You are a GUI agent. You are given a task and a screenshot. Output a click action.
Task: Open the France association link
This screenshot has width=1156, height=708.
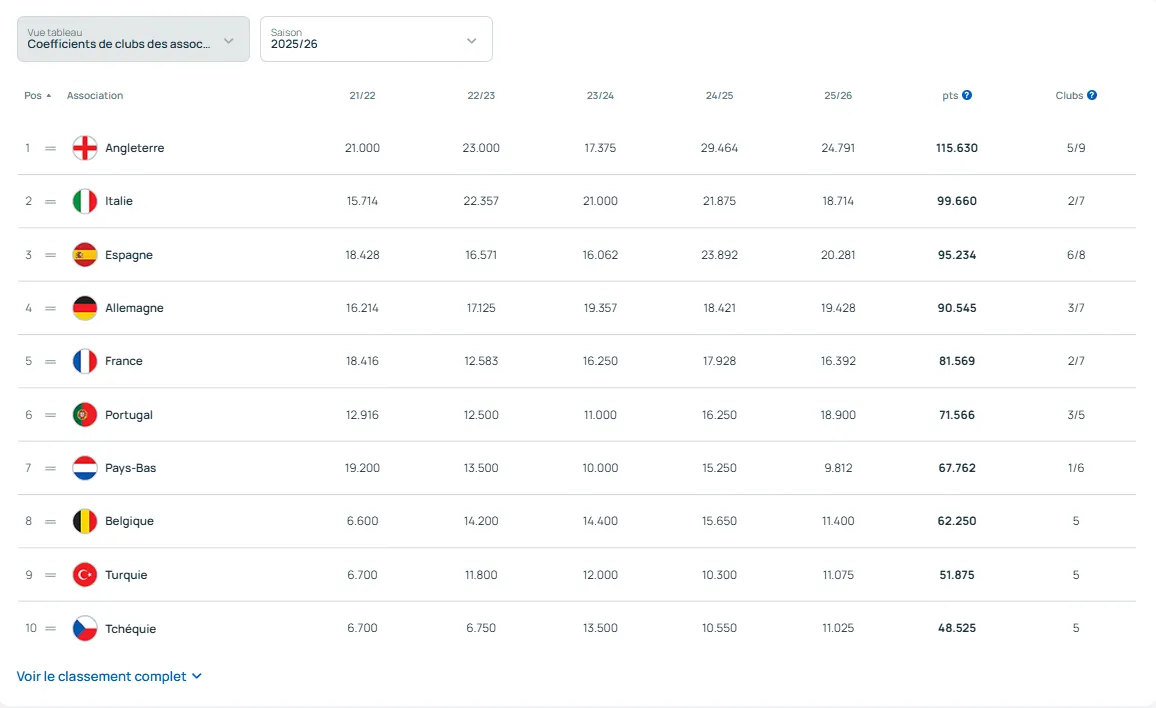click(124, 361)
